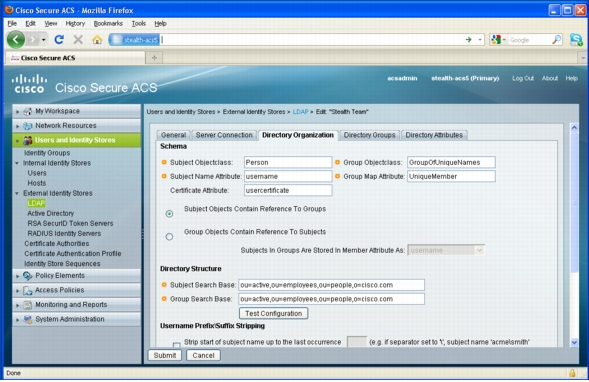Select LDAP in the navigation tree
589x382 pixels.
36,203
